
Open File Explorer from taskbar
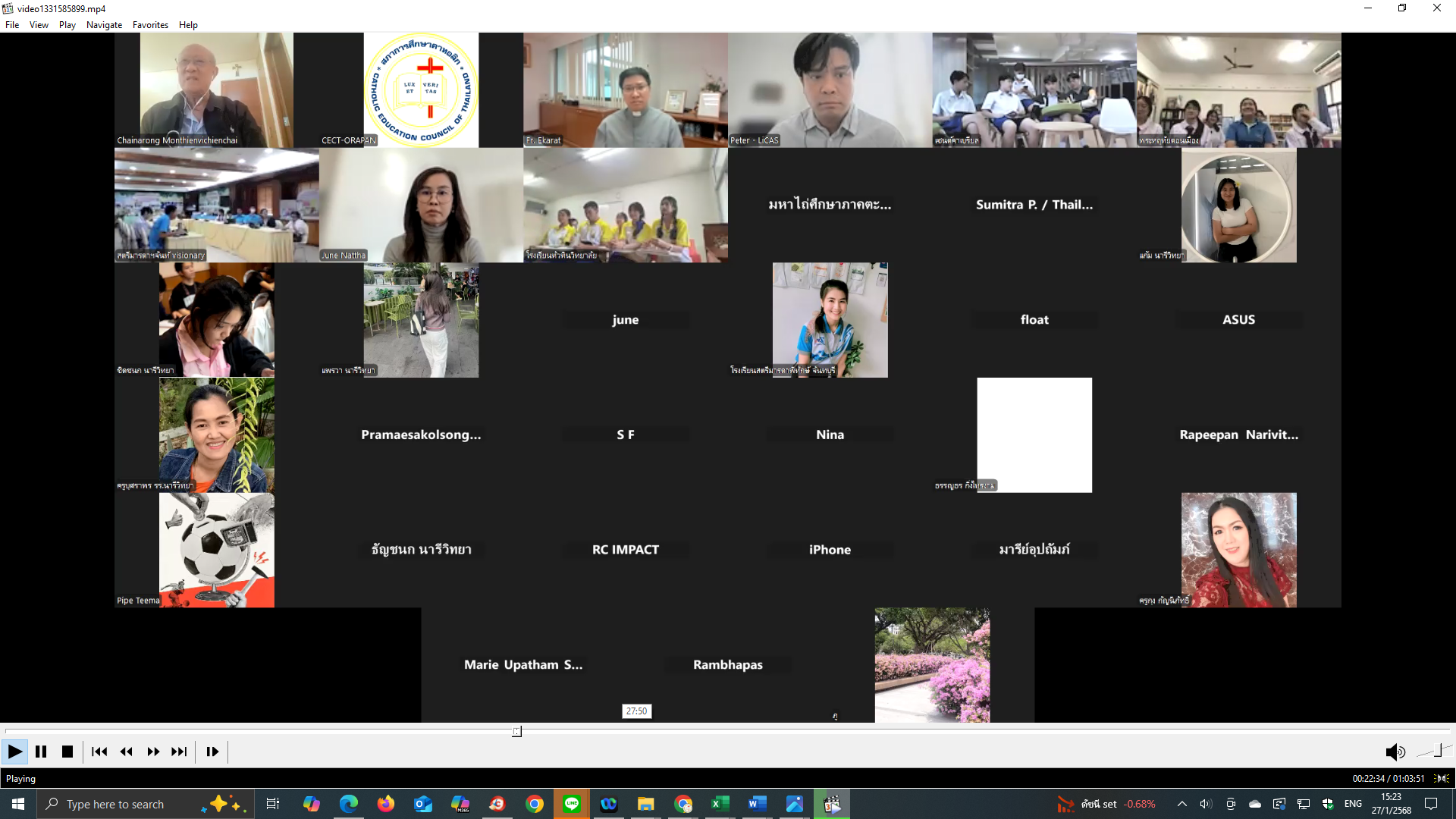coord(646,804)
